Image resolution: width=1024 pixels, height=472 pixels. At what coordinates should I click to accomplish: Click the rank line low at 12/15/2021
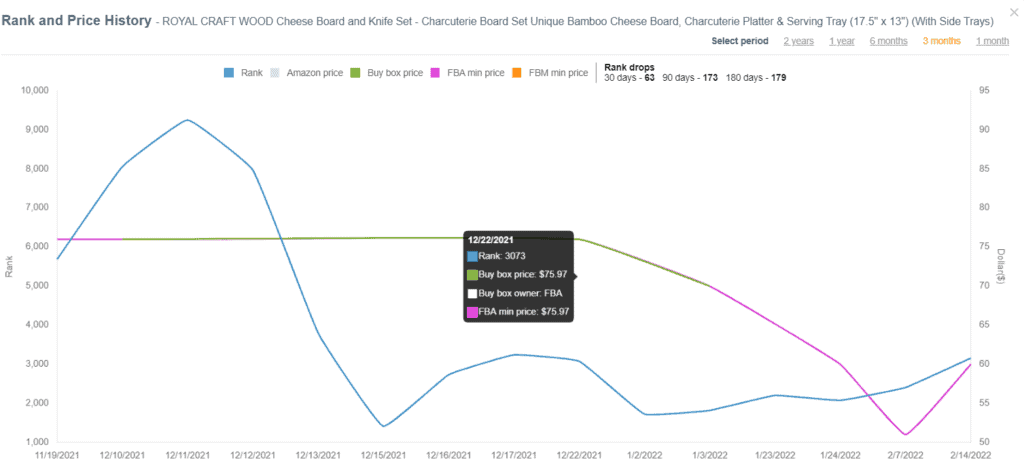(383, 426)
